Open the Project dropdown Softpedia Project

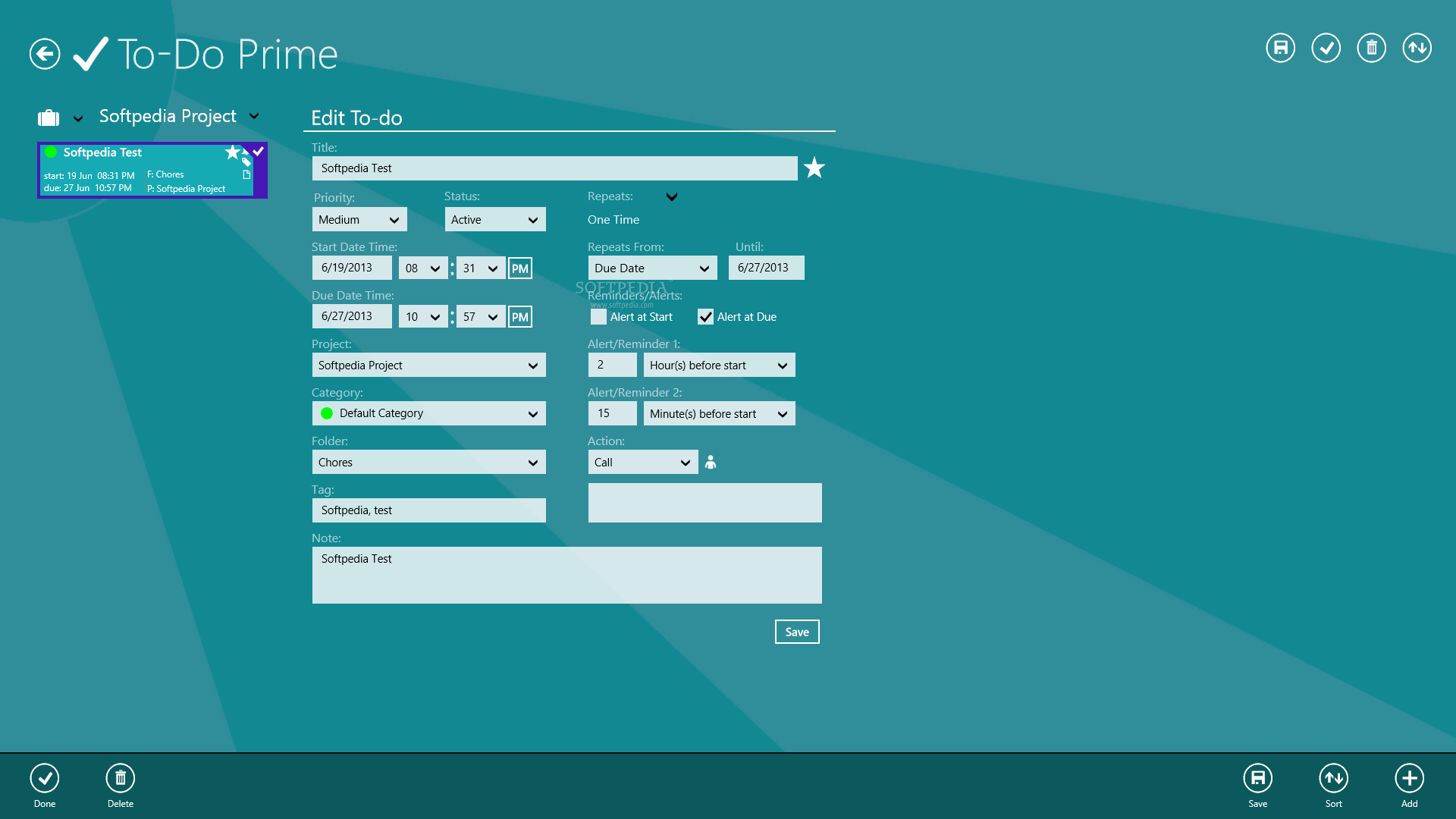pos(428,366)
